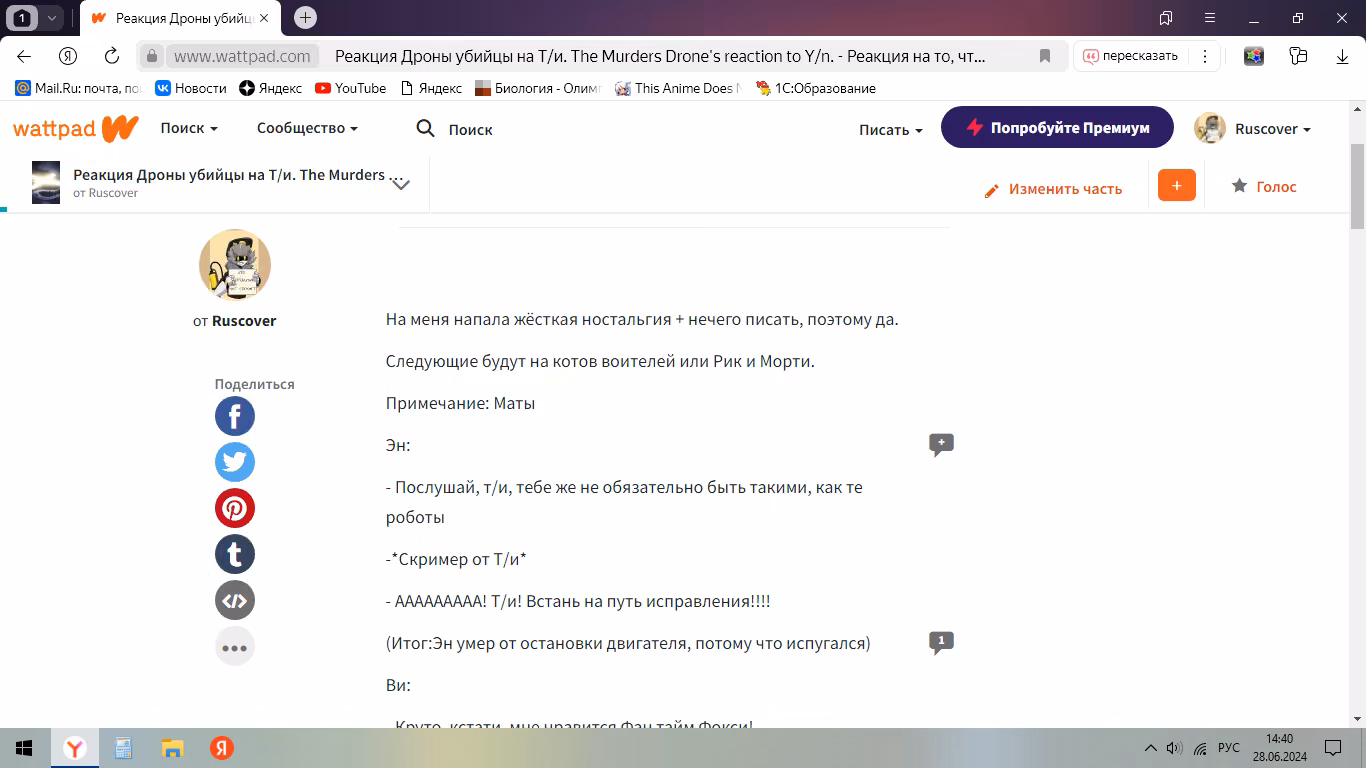The width and height of the screenshot is (1366, 768).
Task: Open 1С:Образование bookmark
Action: click(x=816, y=88)
